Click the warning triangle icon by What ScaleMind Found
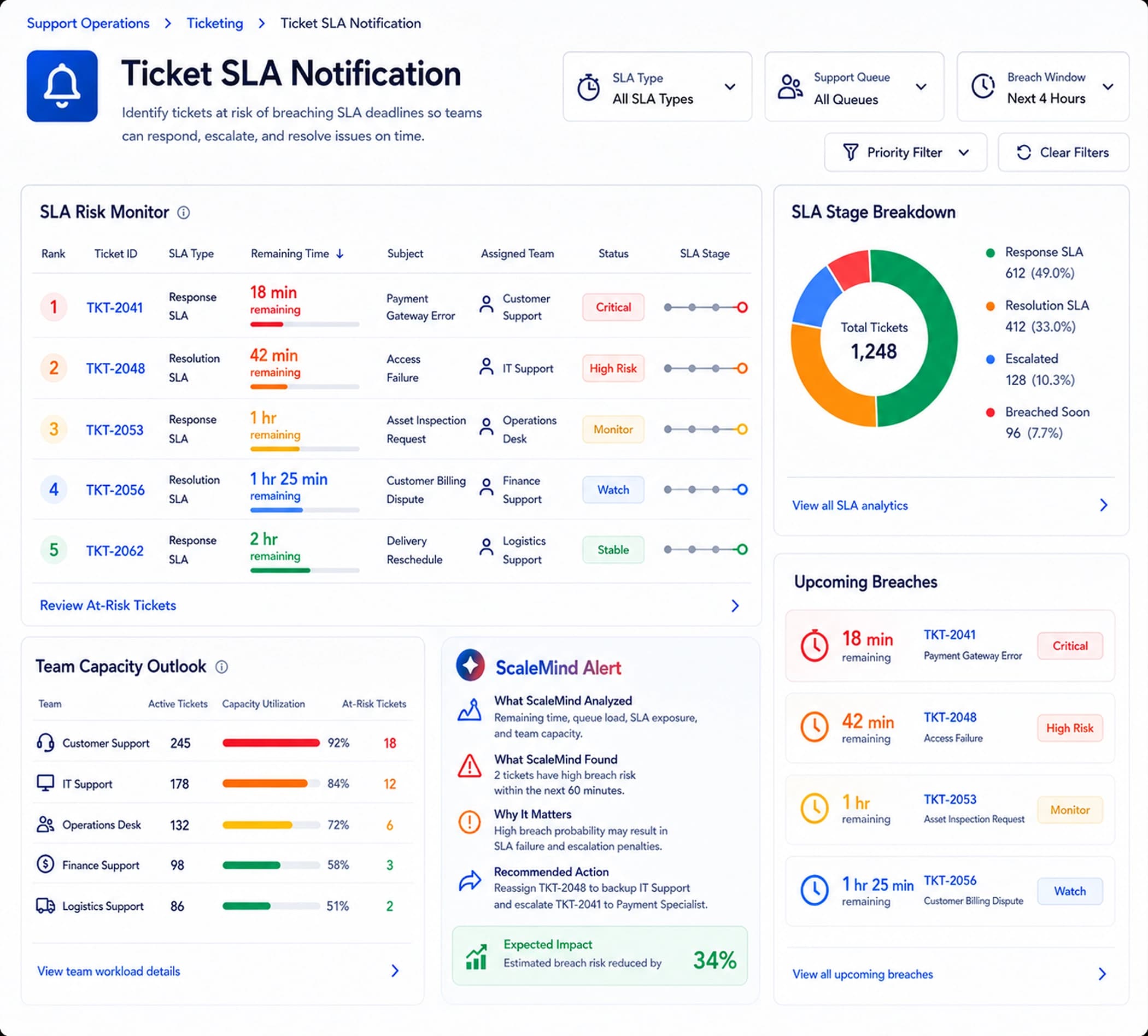Screen dimensions: 1148x1036 click(x=470, y=766)
